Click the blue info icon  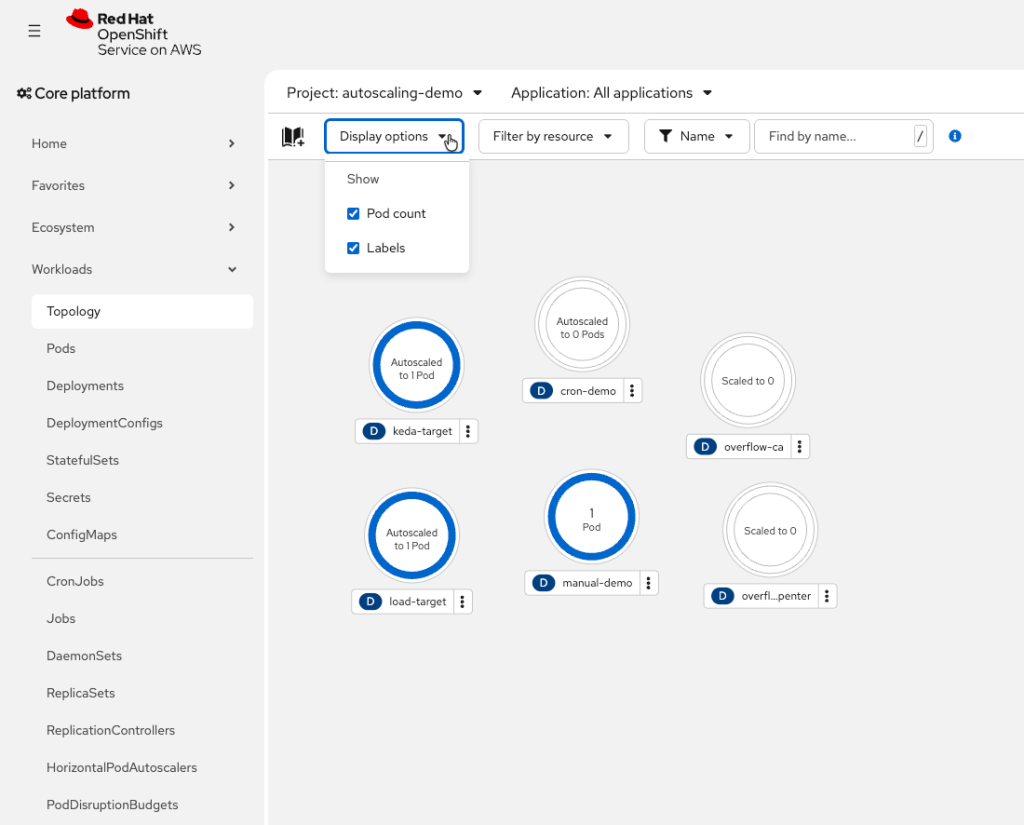(955, 136)
